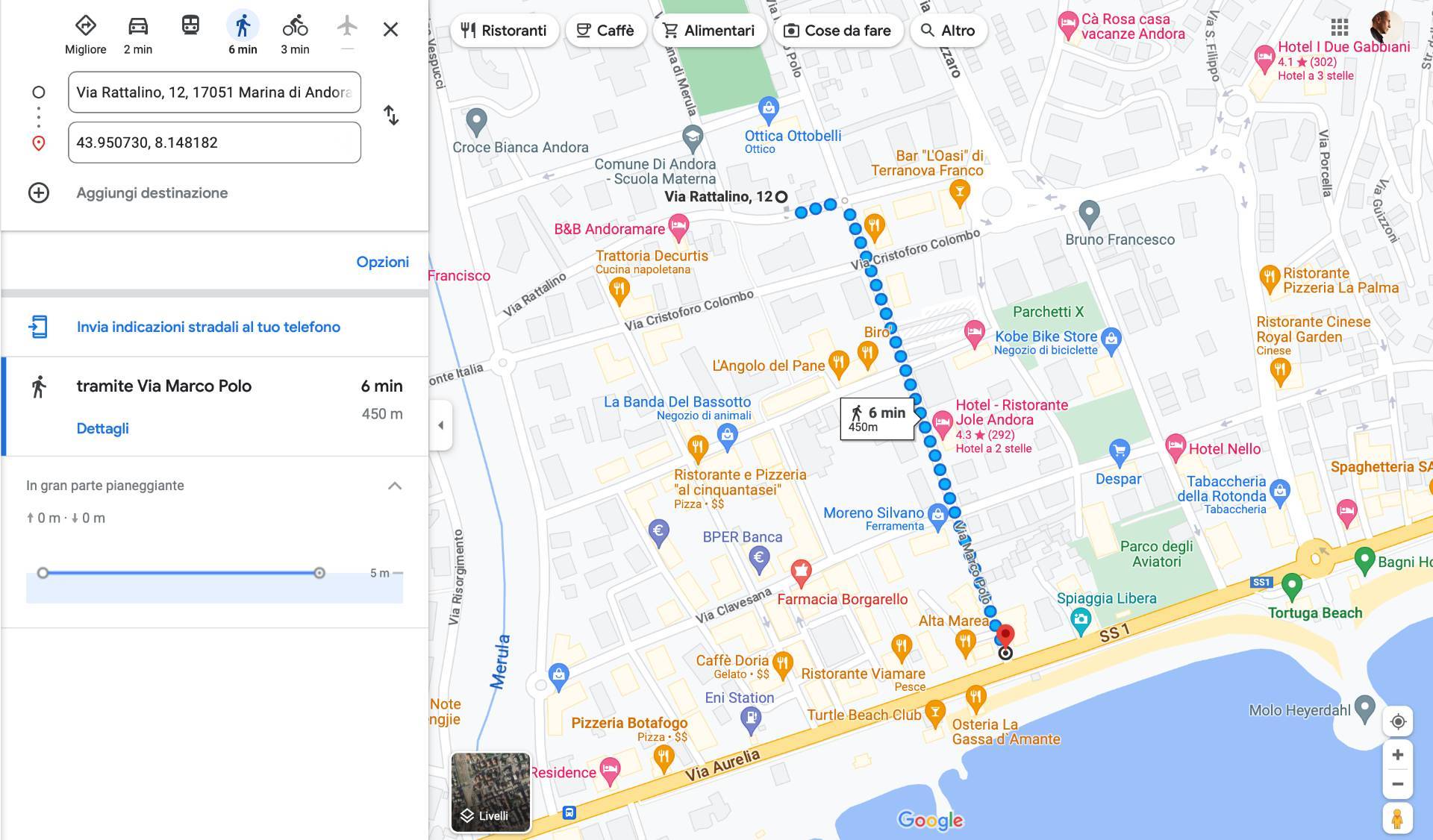Image resolution: width=1433 pixels, height=840 pixels.
Task: Swap starting point and destination
Action: tap(391, 116)
